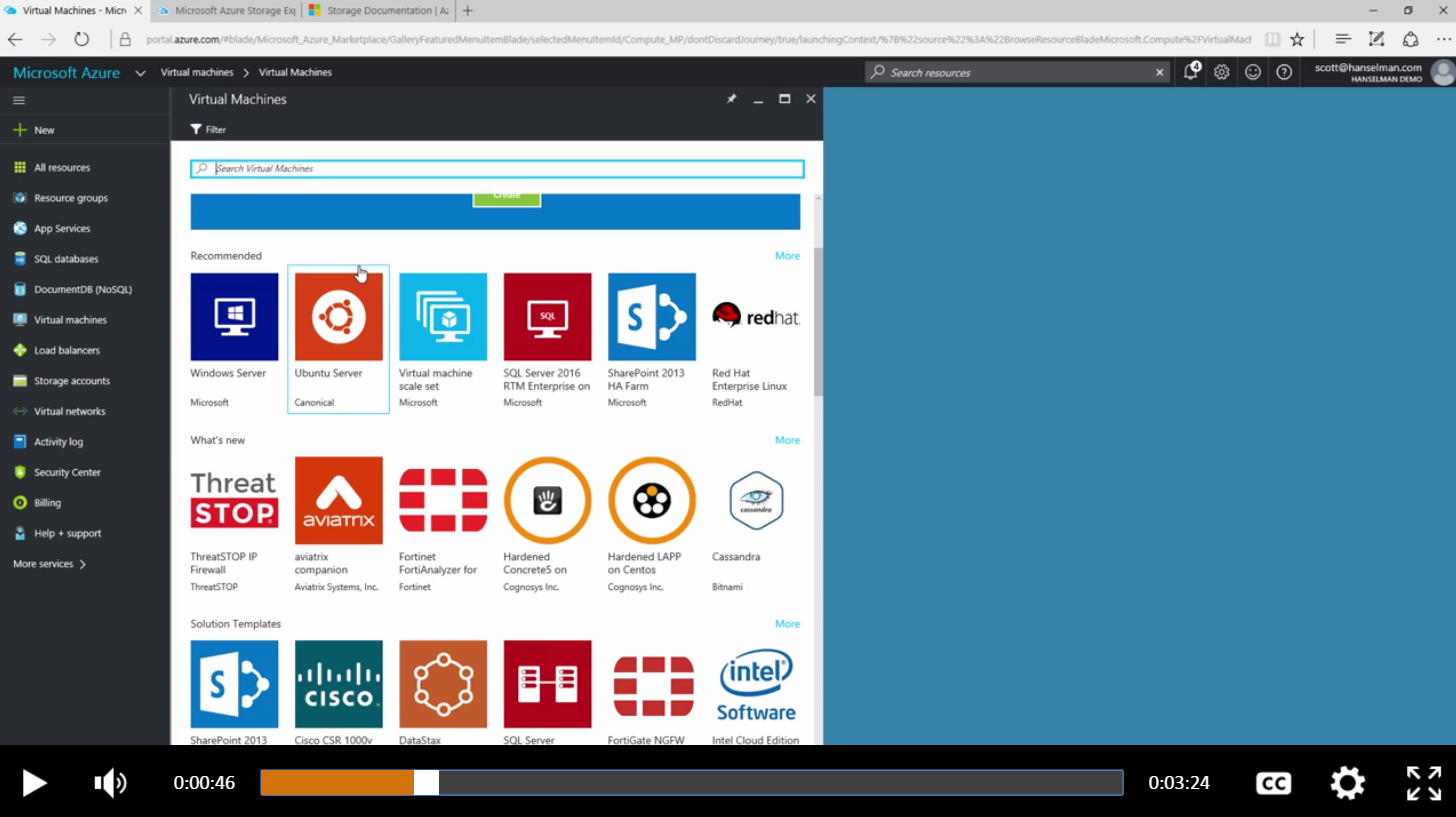Switch to Storage Documentation browser tab
This screenshot has height=817, width=1456.
(x=377, y=11)
